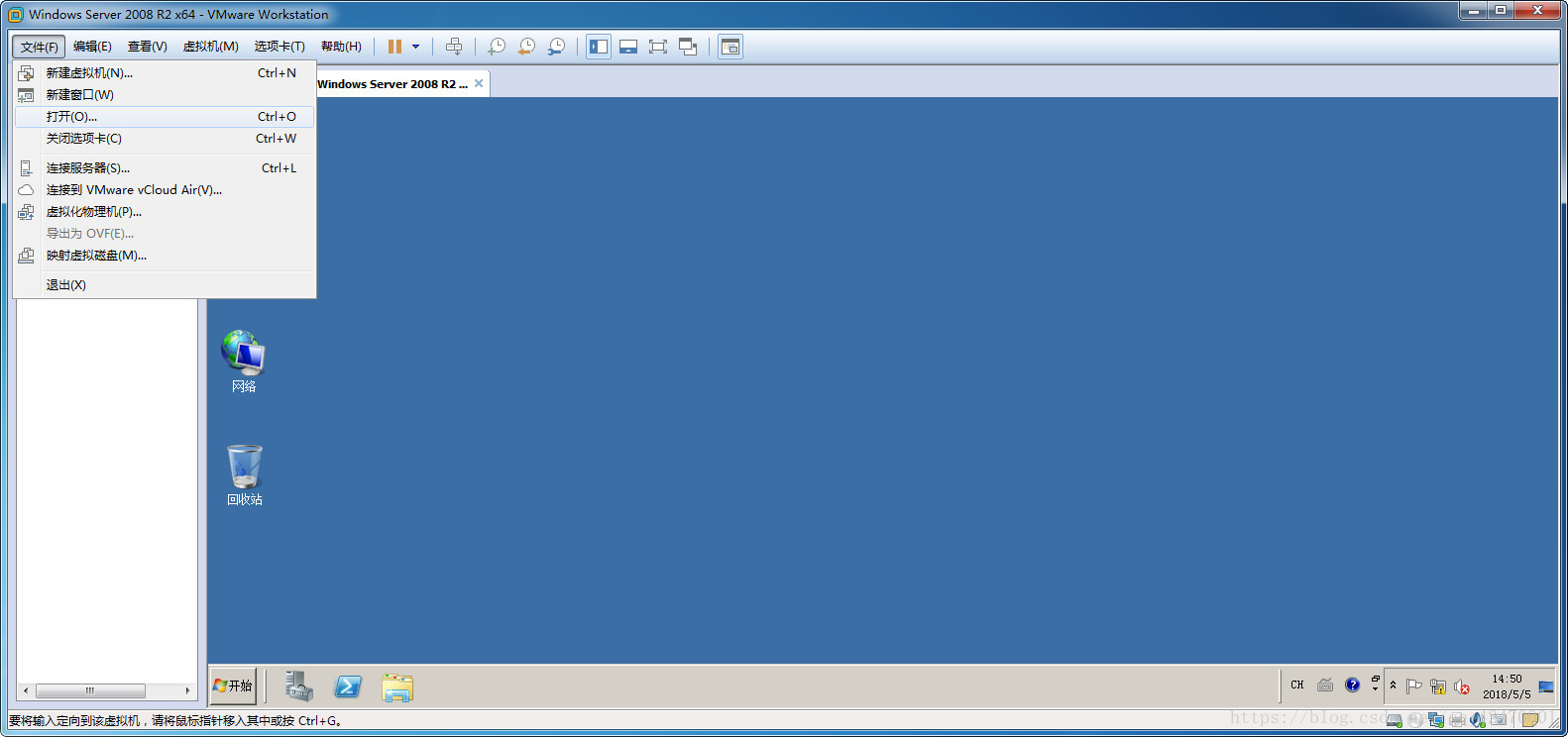
Task: Toggle the thumbnail bar view
Action: click(628, 47)
